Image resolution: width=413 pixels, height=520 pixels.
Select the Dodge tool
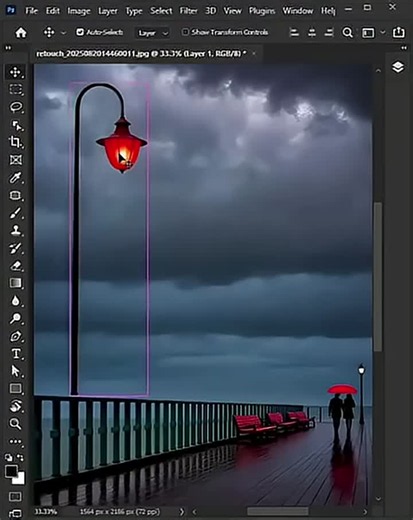(15, 319)
